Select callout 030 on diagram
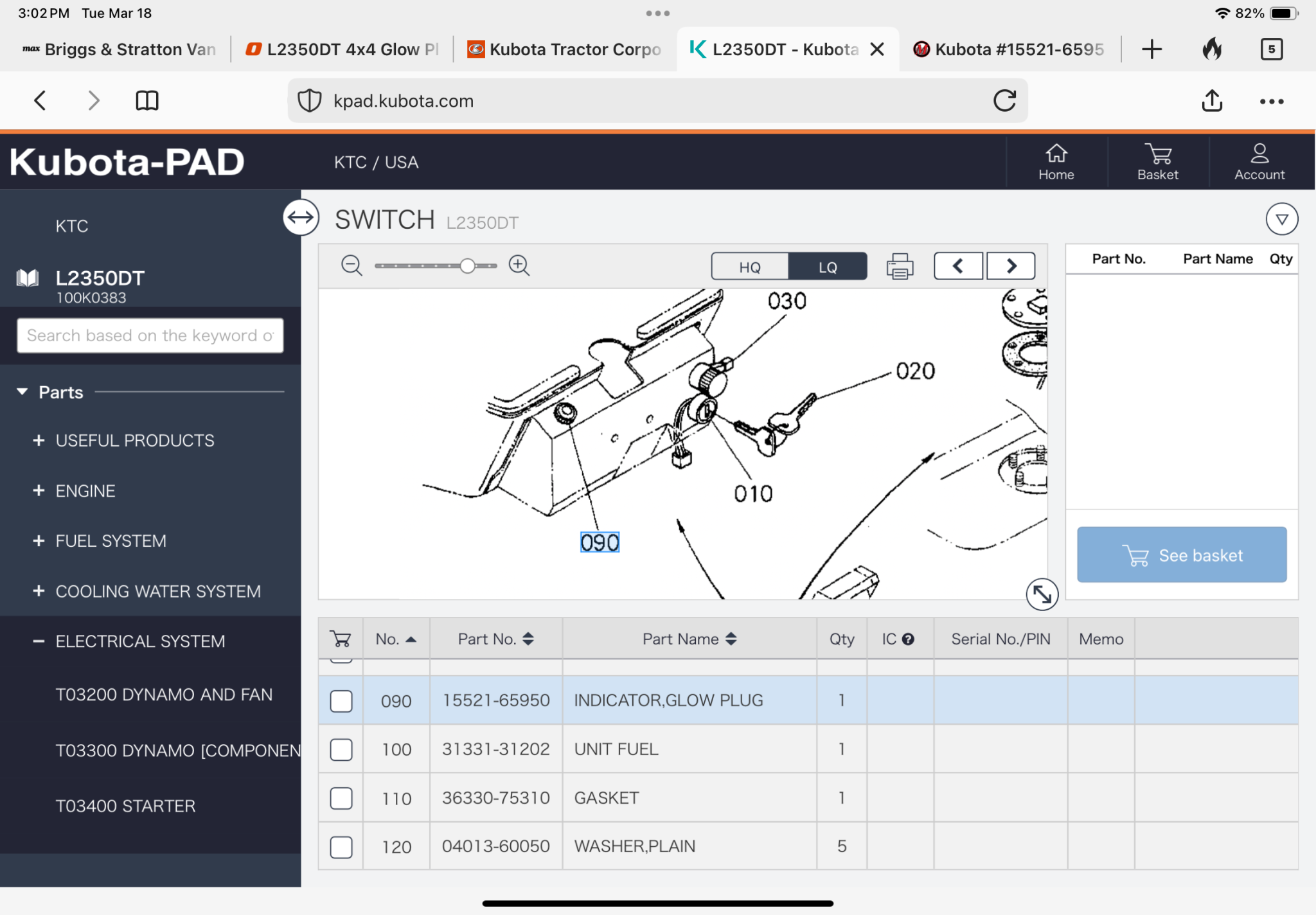This screenshot has width=1316, height=915. (787, 301)
